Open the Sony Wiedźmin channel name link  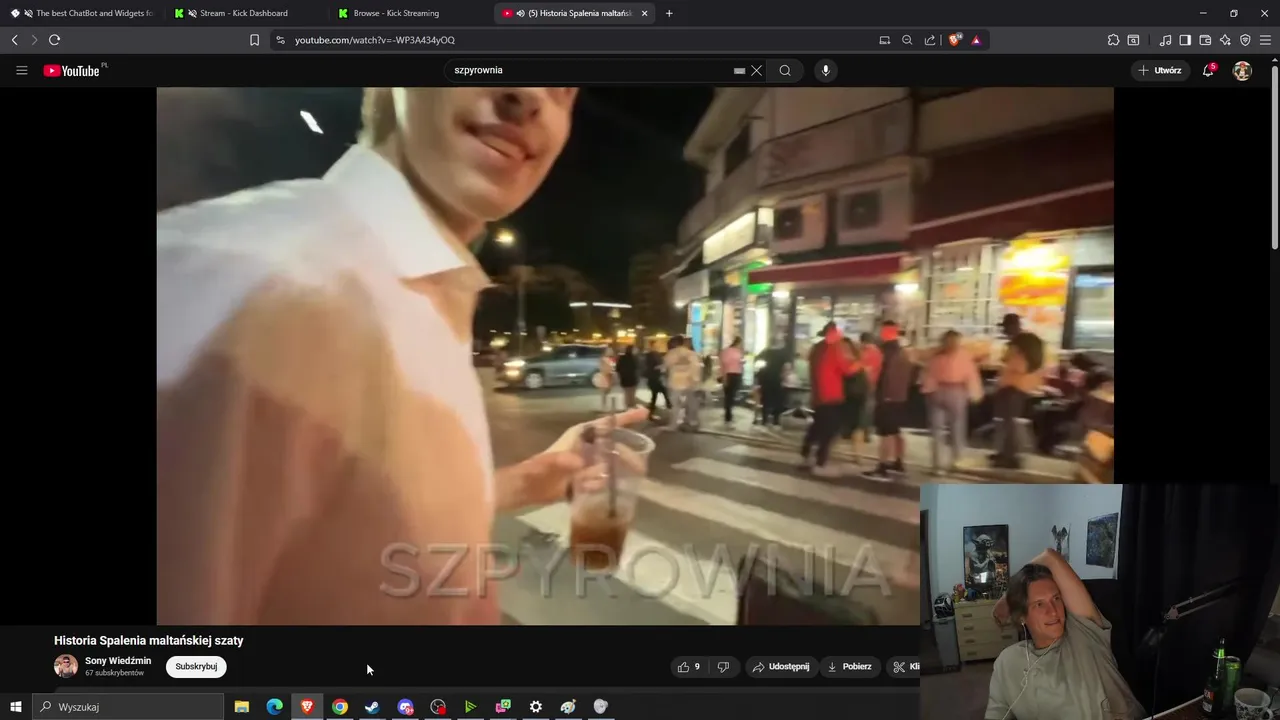click(118, 661)
